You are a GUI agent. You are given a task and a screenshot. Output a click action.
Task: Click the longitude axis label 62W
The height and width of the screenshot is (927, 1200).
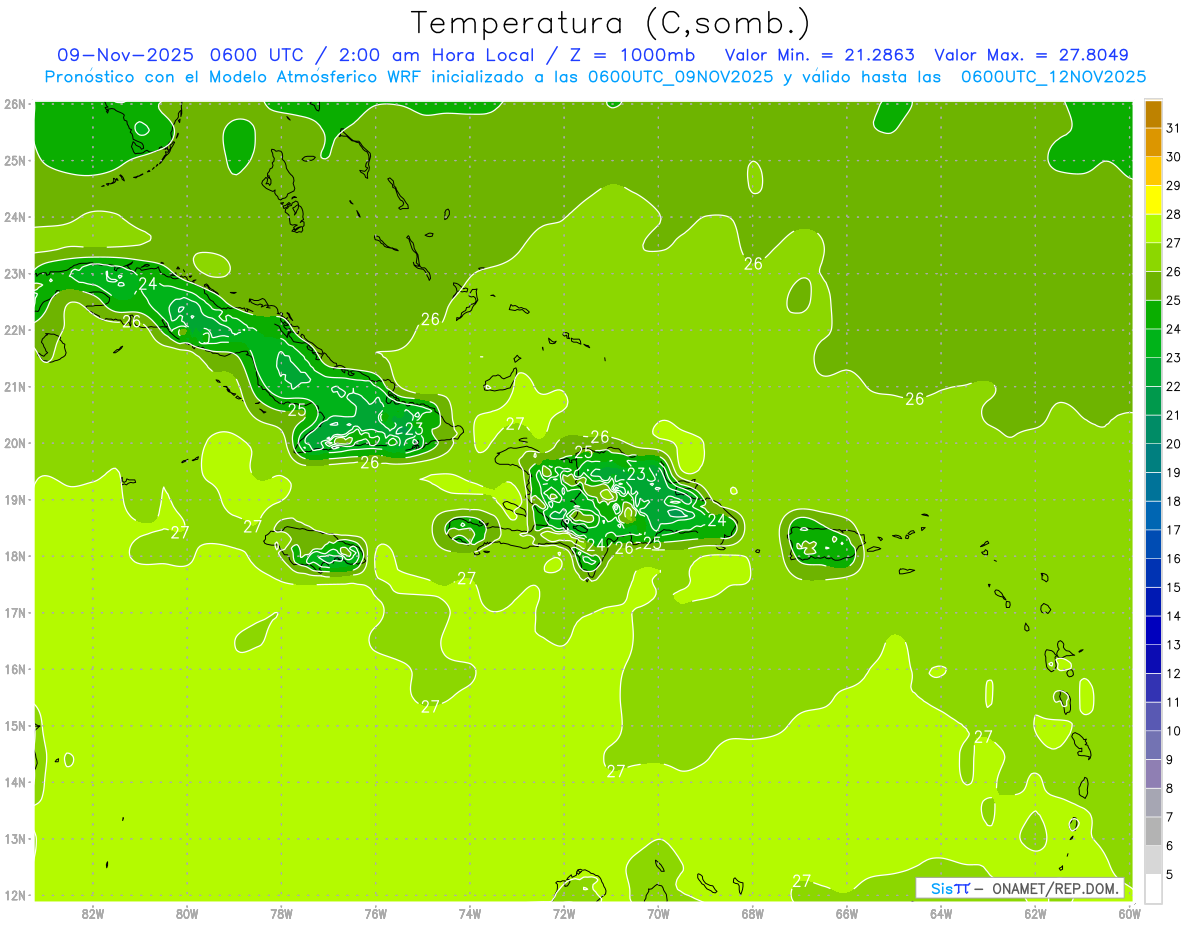pyautogui.click(x=1035, y=913)
